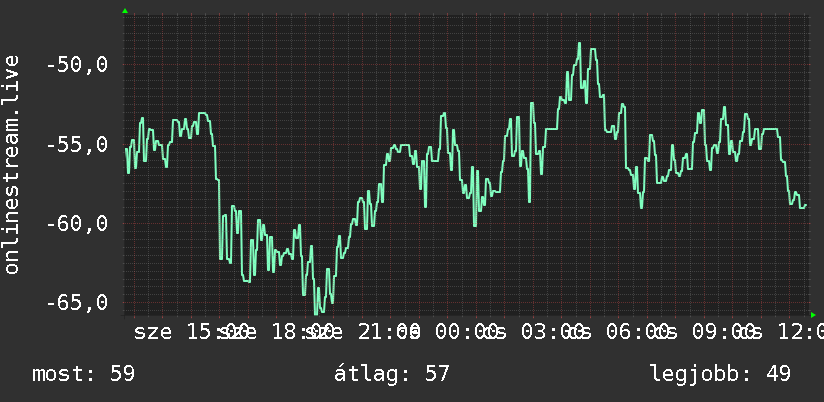Viewport: 824px width, 402px height.
Task: Click the green arrow atop the y-axis
Action: (x=125, y=11)
